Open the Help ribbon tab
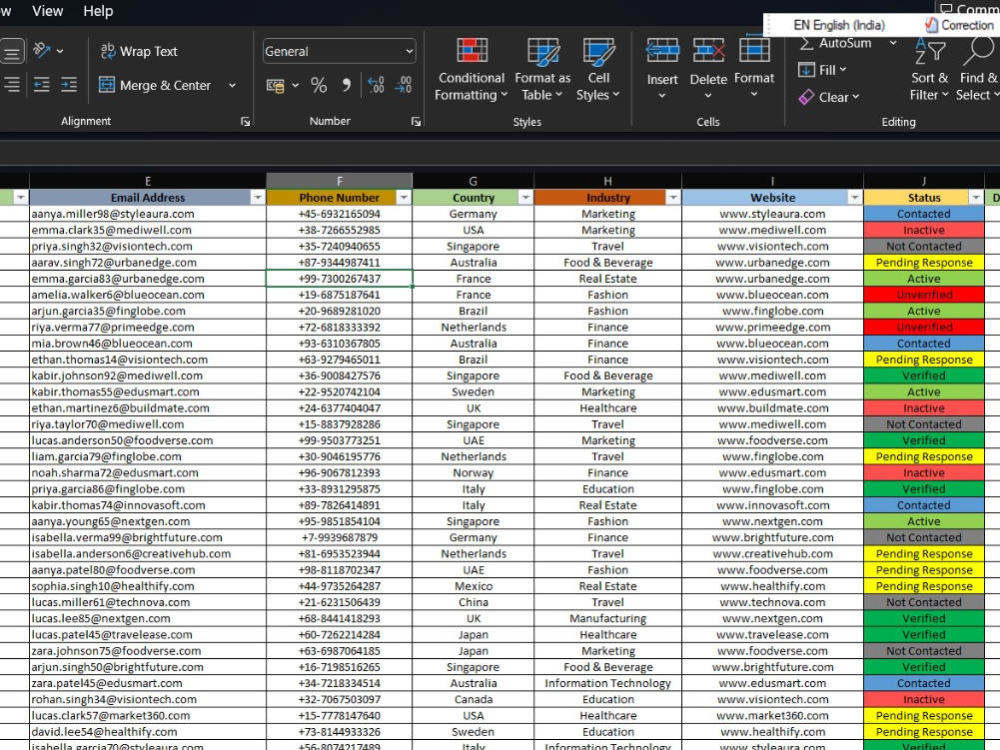Viewport: 1000px width, 750px height. point(98,11)
